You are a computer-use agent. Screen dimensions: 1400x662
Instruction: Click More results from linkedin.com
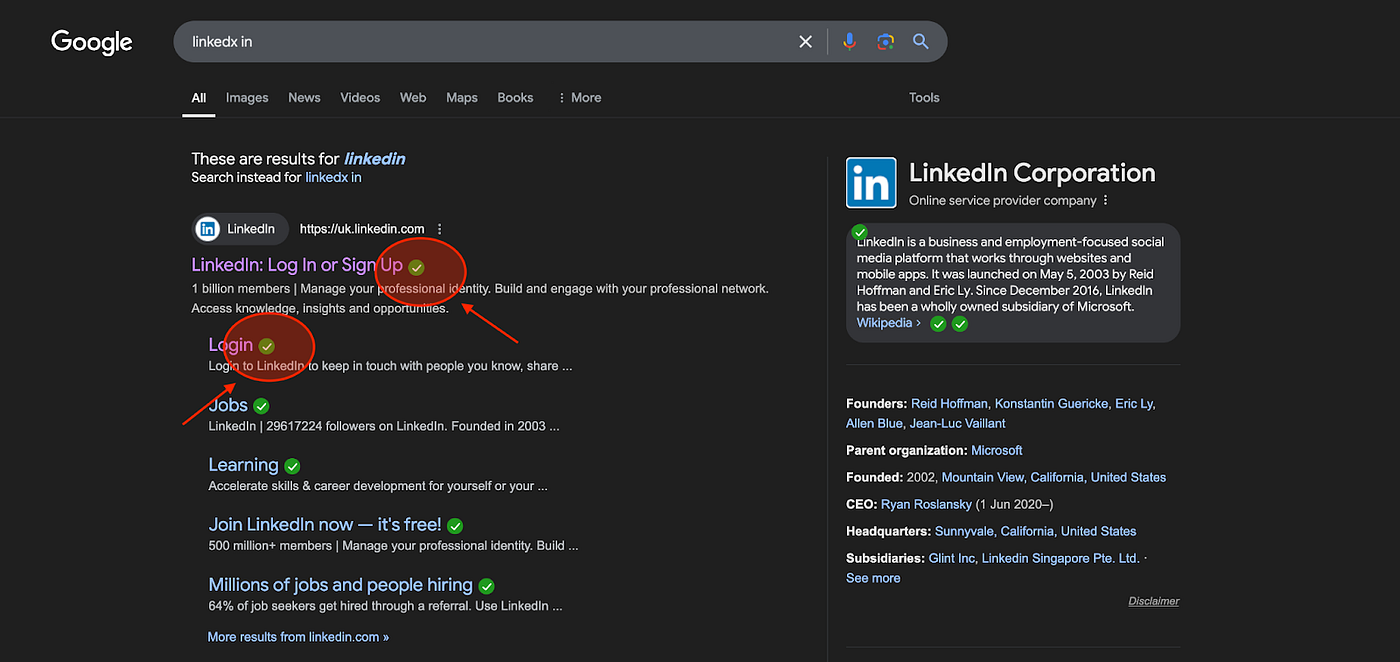[x=298, y=637]
